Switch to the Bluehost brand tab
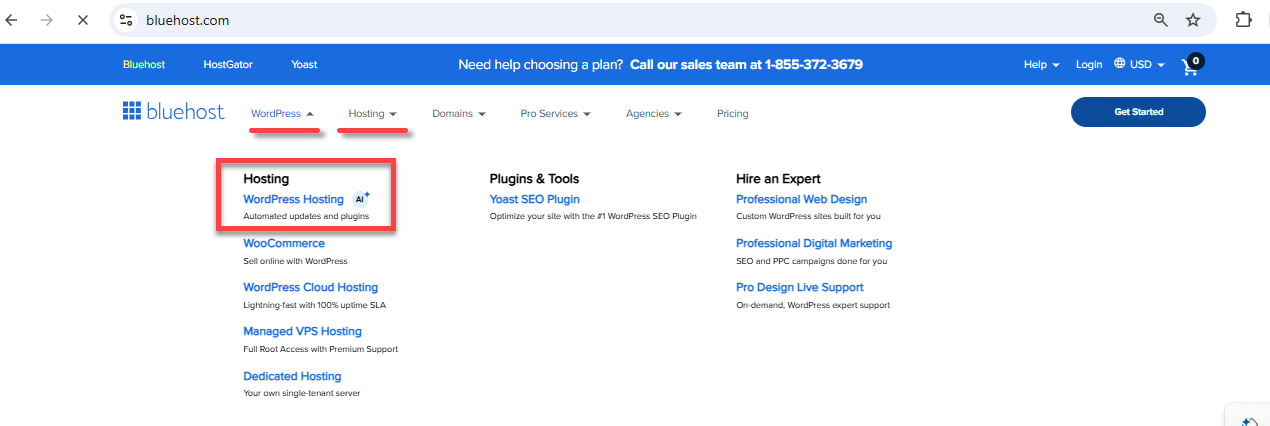1270x426 pixels. pyautogui.click(x=144, y=65)
